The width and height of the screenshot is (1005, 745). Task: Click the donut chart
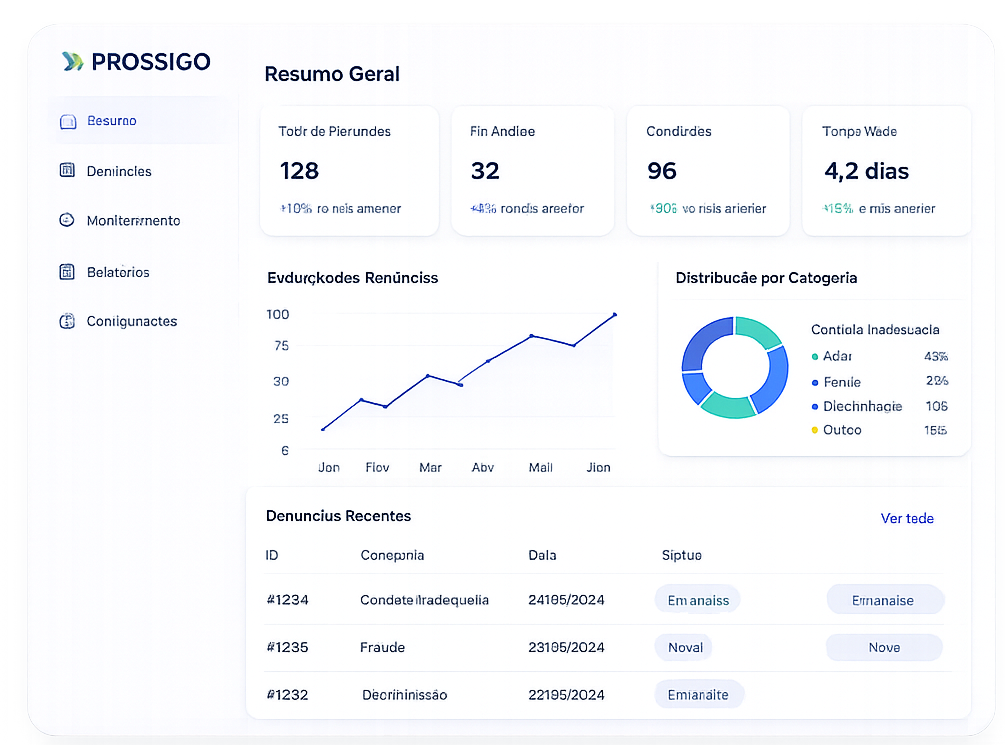pyautogui.click(x=735, y=367)
